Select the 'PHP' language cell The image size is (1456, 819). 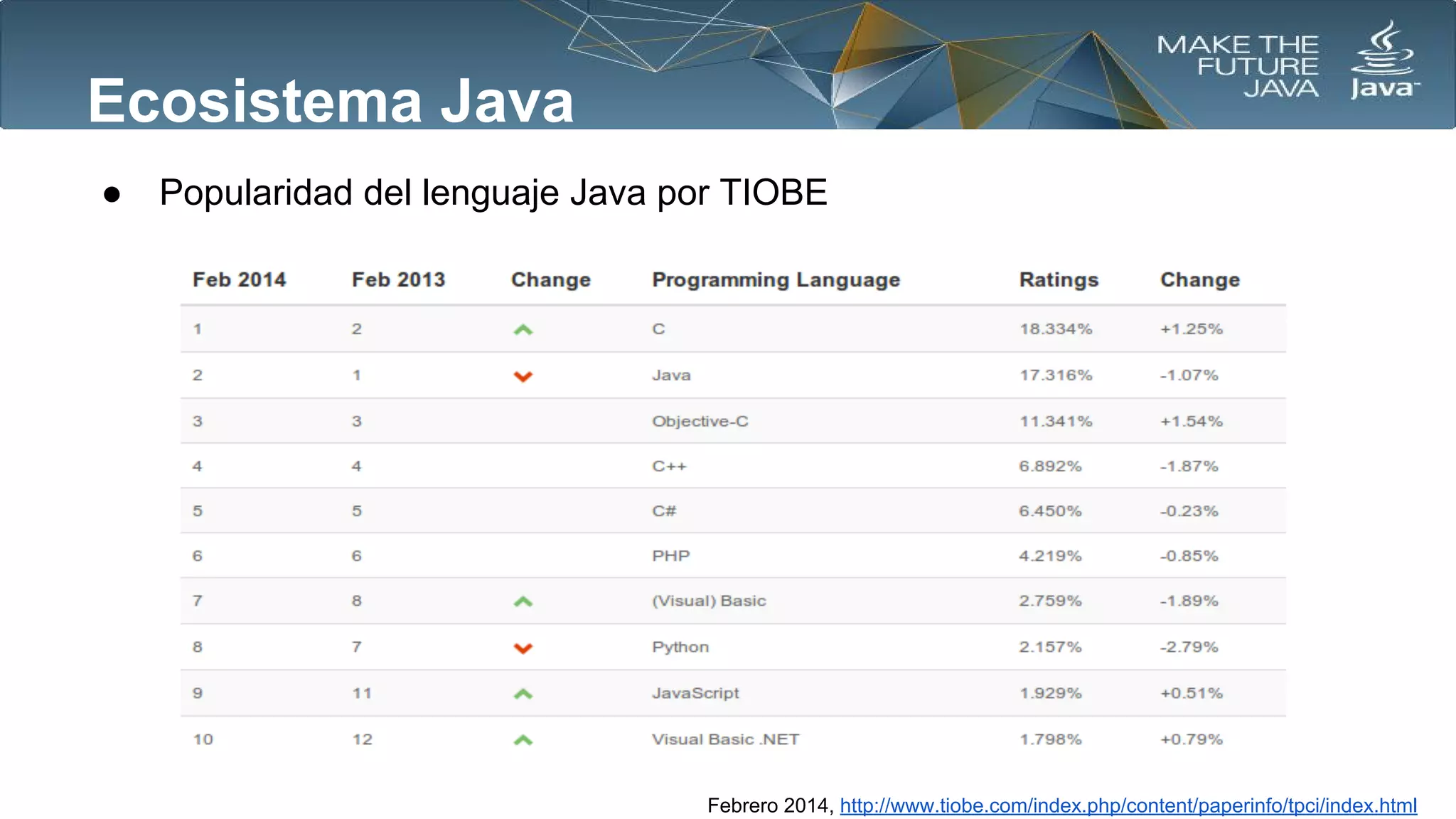[671, 556]
